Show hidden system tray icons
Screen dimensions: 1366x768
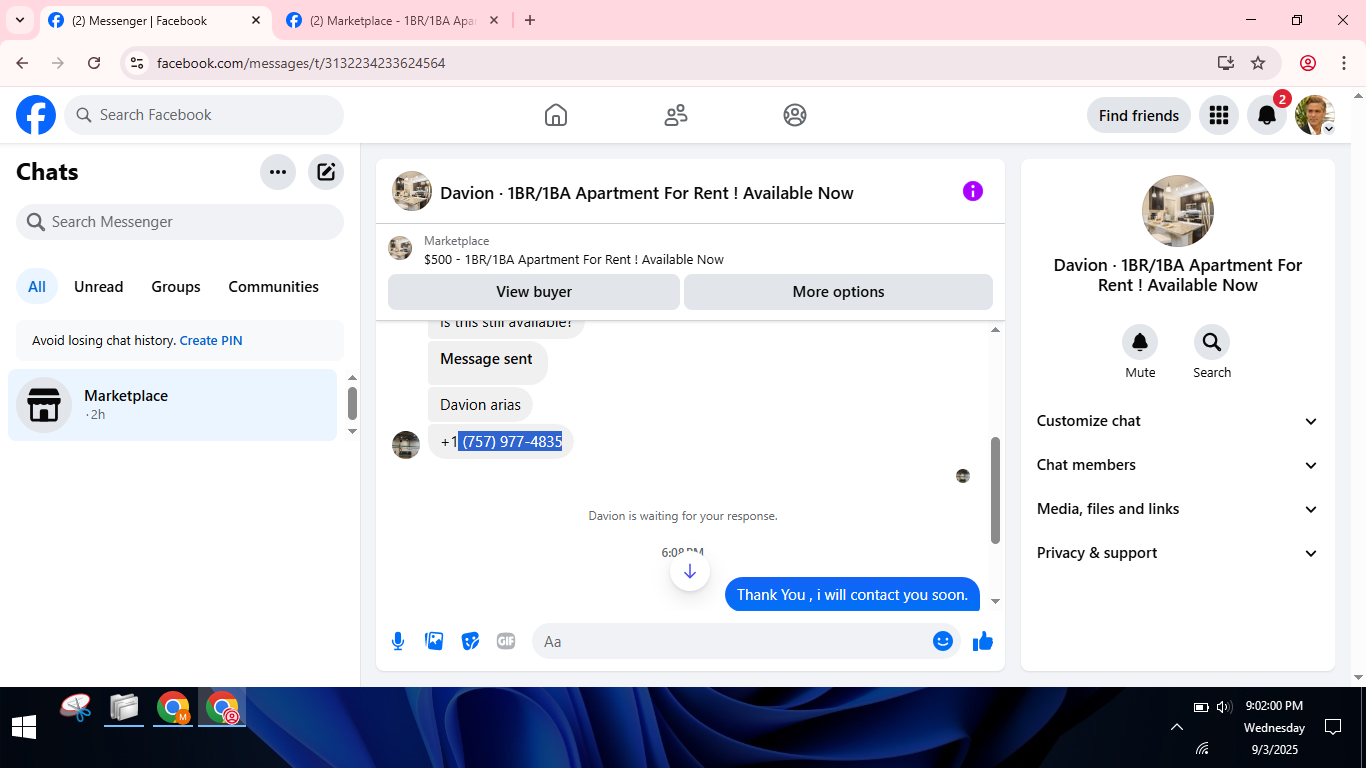[x=1177, y=727]
